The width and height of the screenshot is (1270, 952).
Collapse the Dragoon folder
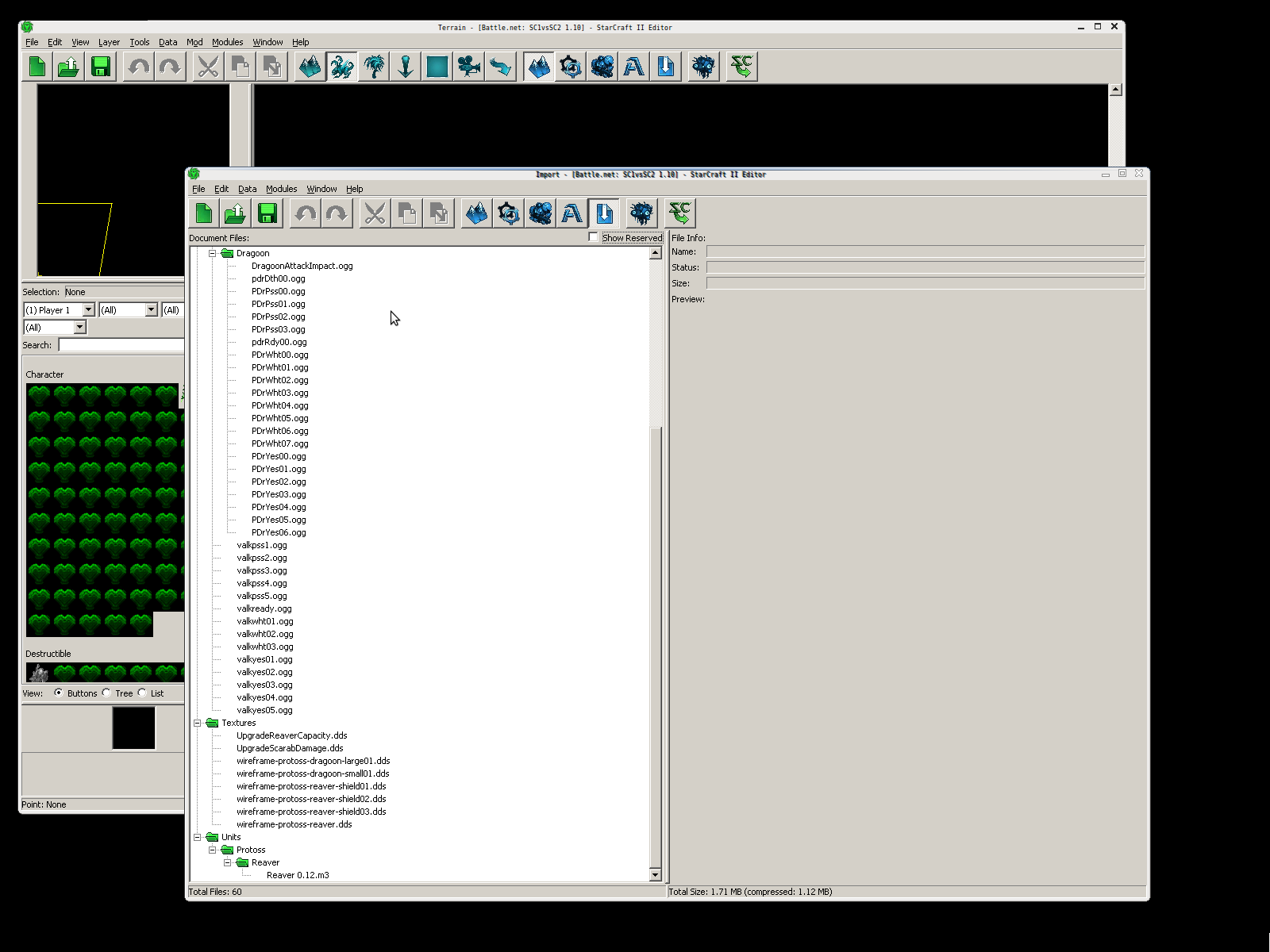(x=213, y=253)
